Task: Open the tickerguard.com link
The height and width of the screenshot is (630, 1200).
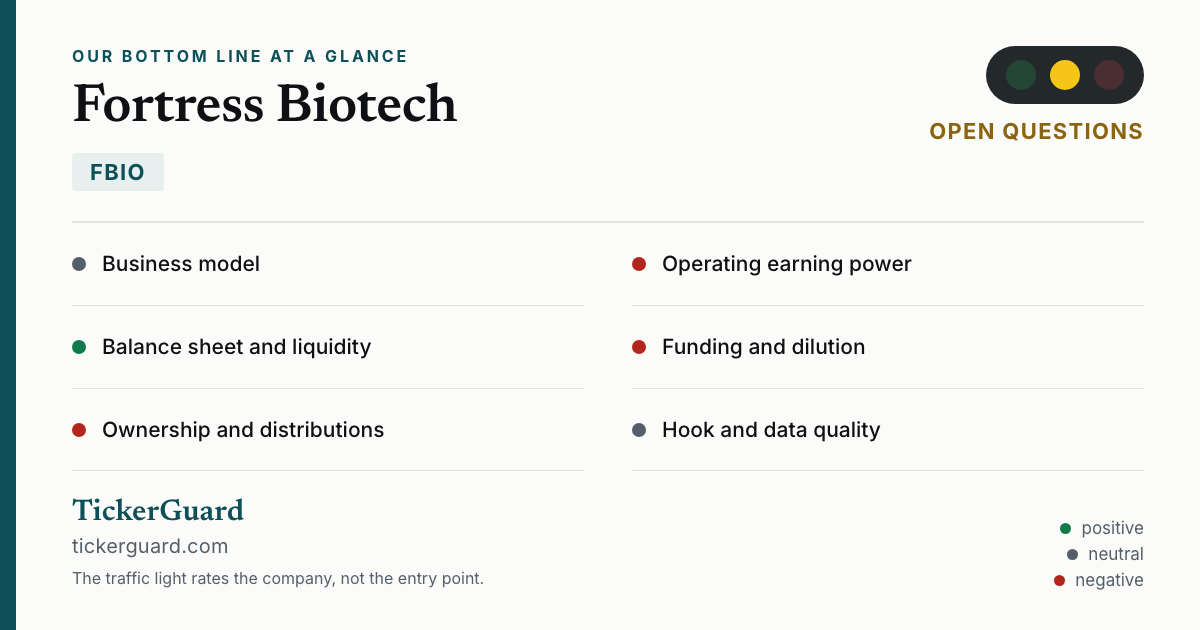Action: point(150,546)
